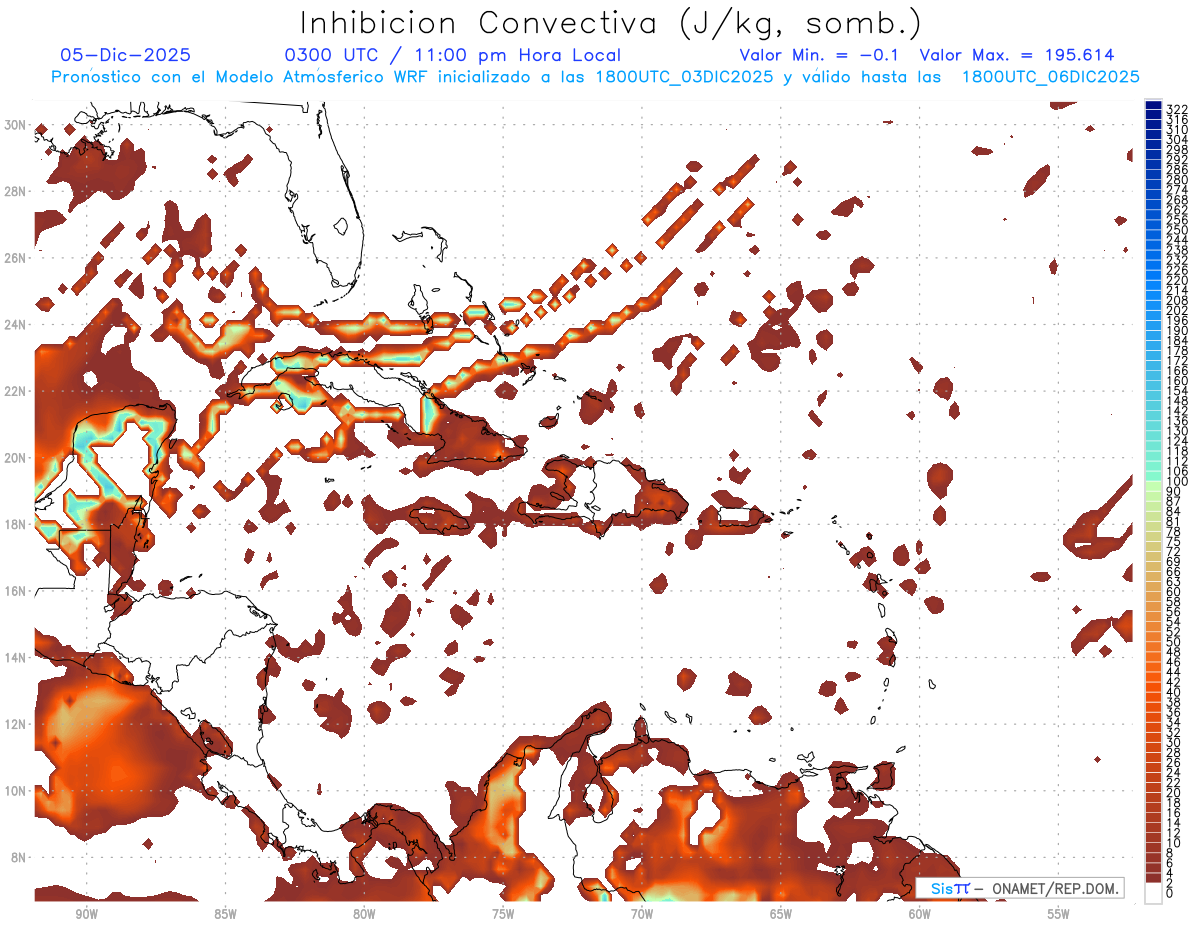Click the '202' color bar label
The height and width of the screenshot is (927, 1200).
pyautogui.click(x=1177, y=310)
